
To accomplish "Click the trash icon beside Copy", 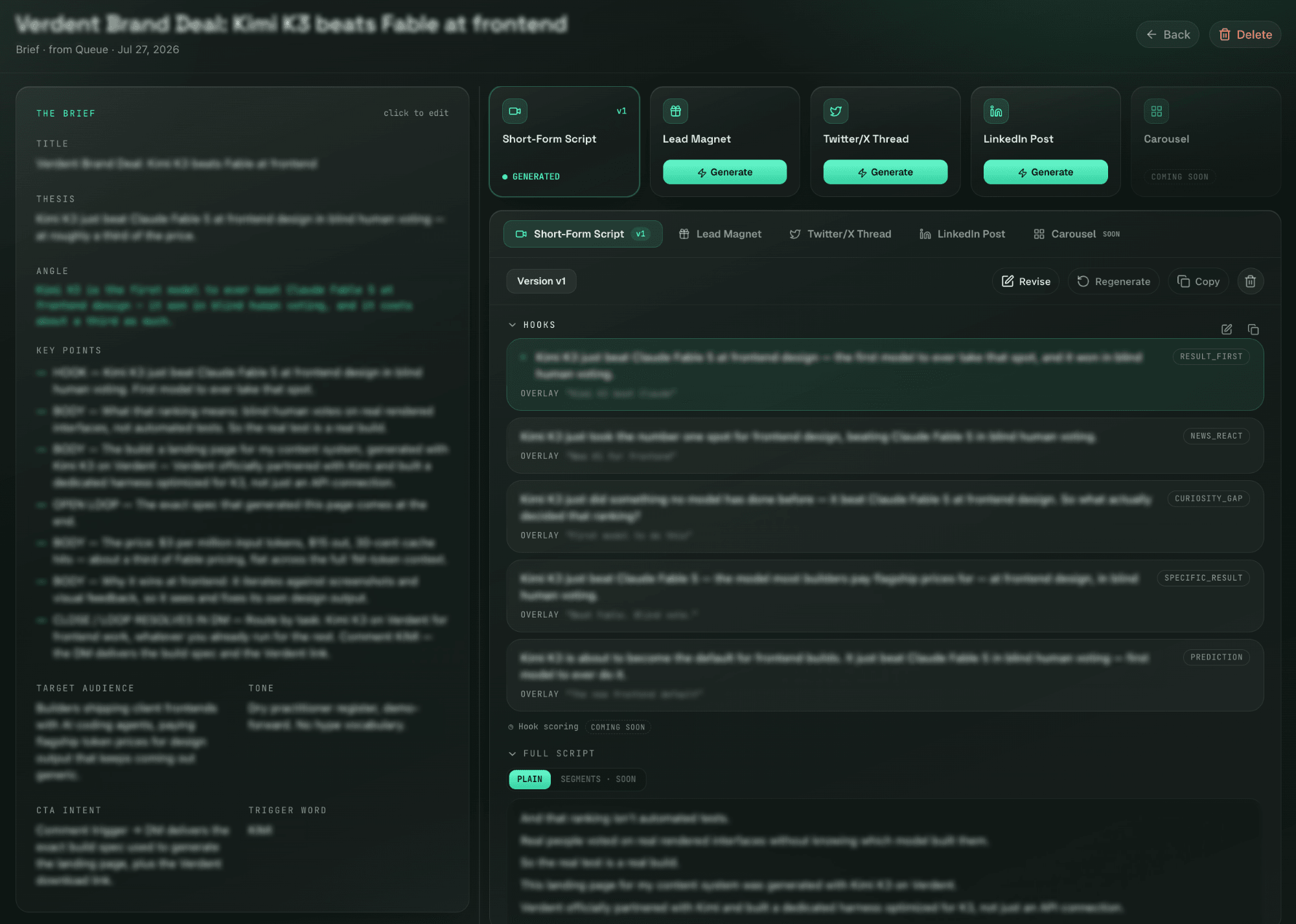I will pyautogui.click(x=1251, y=281).
